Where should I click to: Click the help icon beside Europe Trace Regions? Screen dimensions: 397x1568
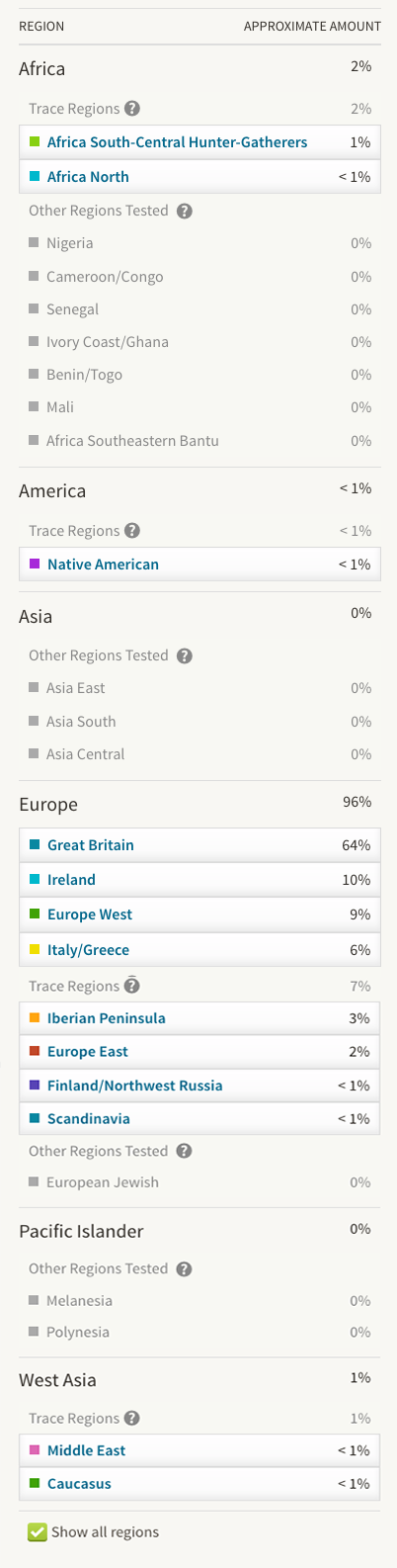(133, 986)
